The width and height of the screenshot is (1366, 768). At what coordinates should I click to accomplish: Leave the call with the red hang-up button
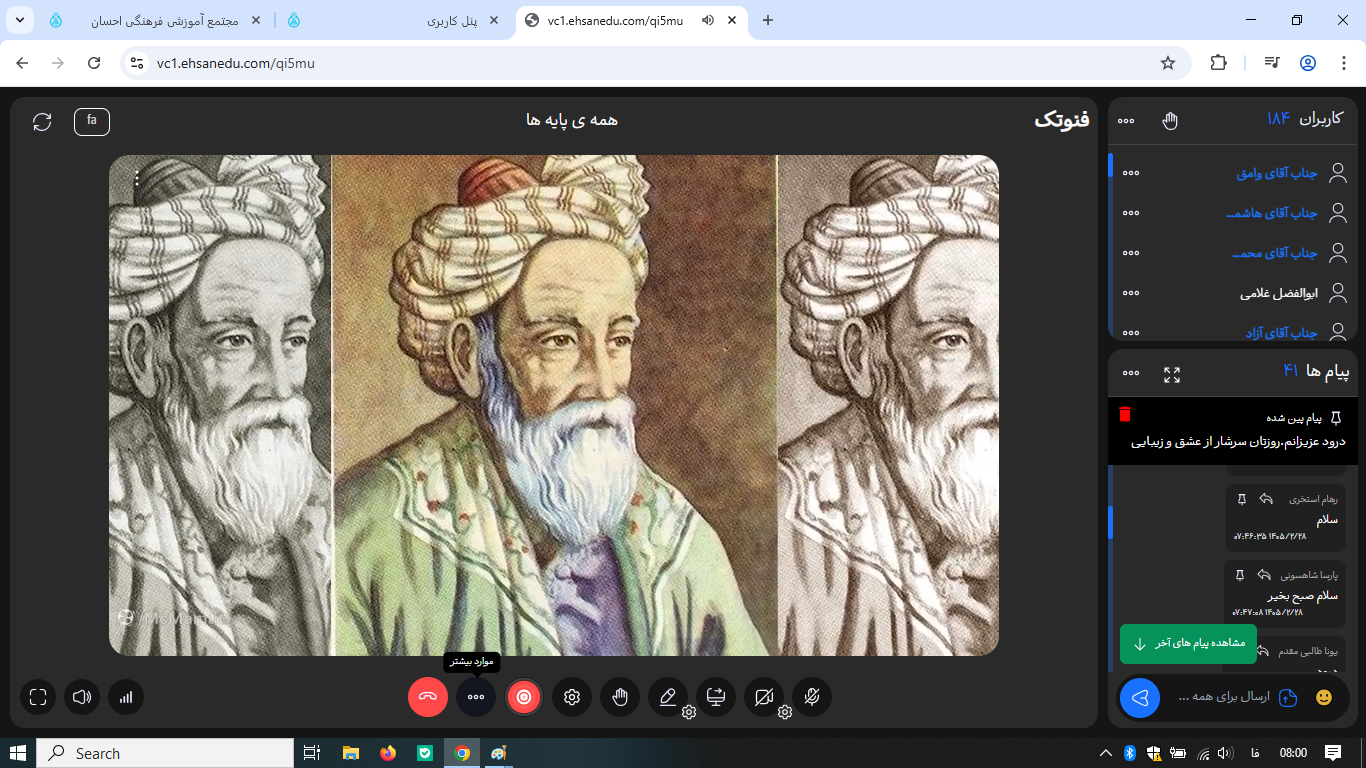click(428, 697)
